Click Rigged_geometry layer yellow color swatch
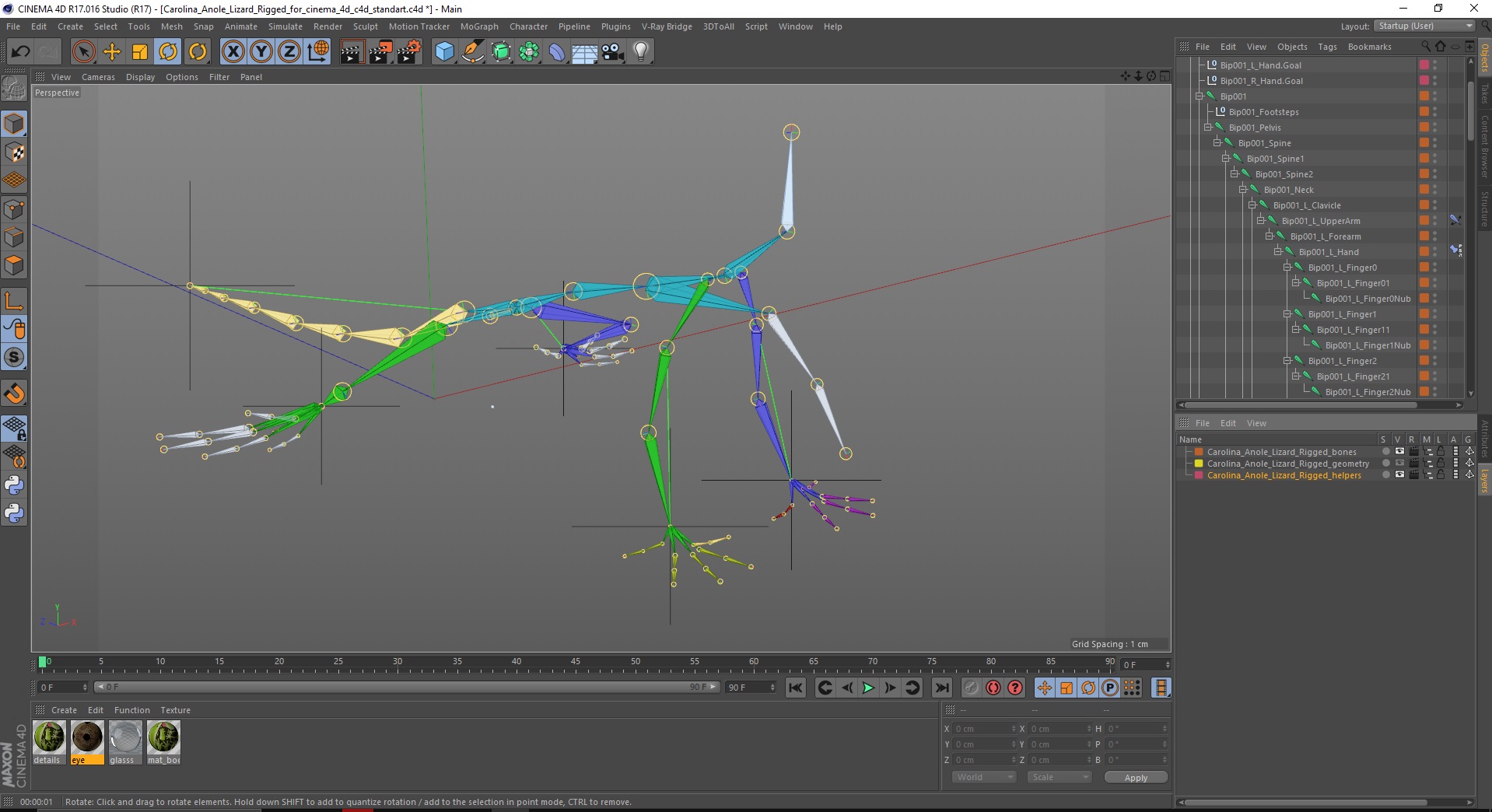Viewport: 1492px width, 812px height. click(x=1199, y=464)
